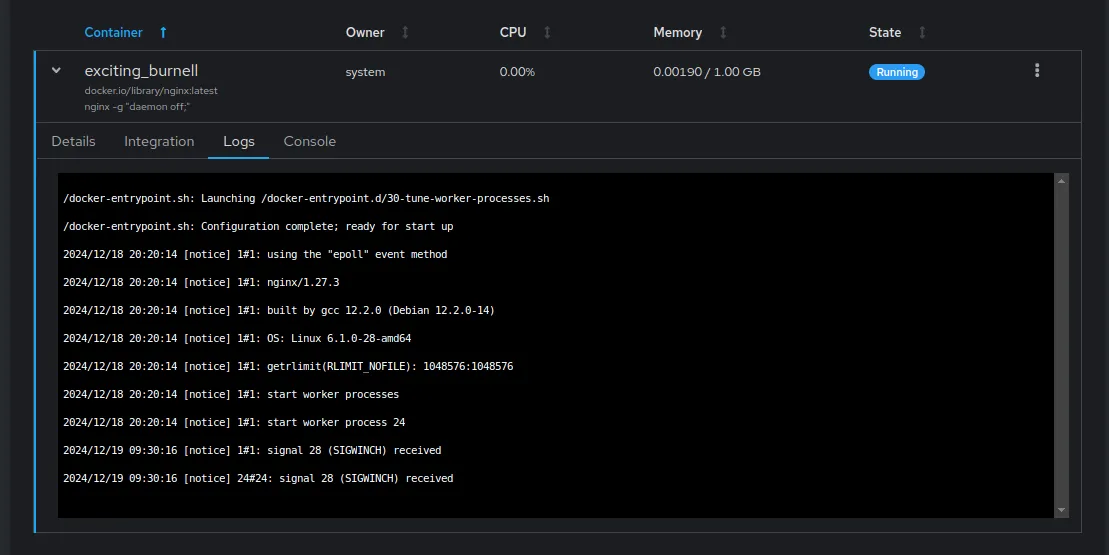This screenshot has width=1109, height=555.
Task: Click the container name exciting_burnell
Action: (x=141, y=71)
